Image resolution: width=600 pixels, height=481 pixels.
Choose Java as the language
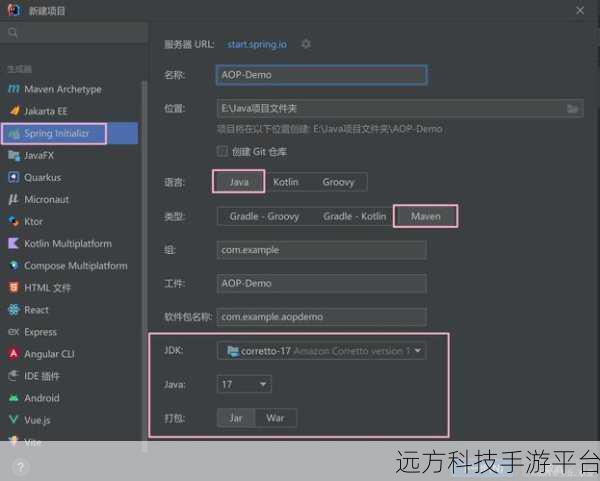pos(239,182)
